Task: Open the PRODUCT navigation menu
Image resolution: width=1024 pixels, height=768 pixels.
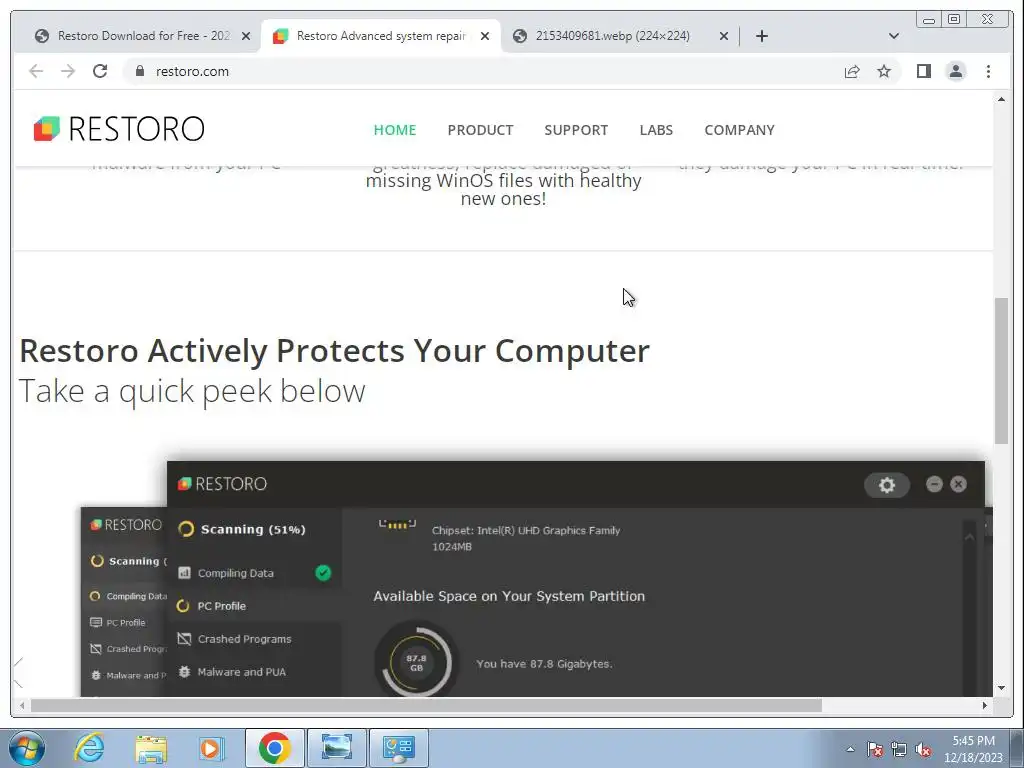Action: pos(480,130)
